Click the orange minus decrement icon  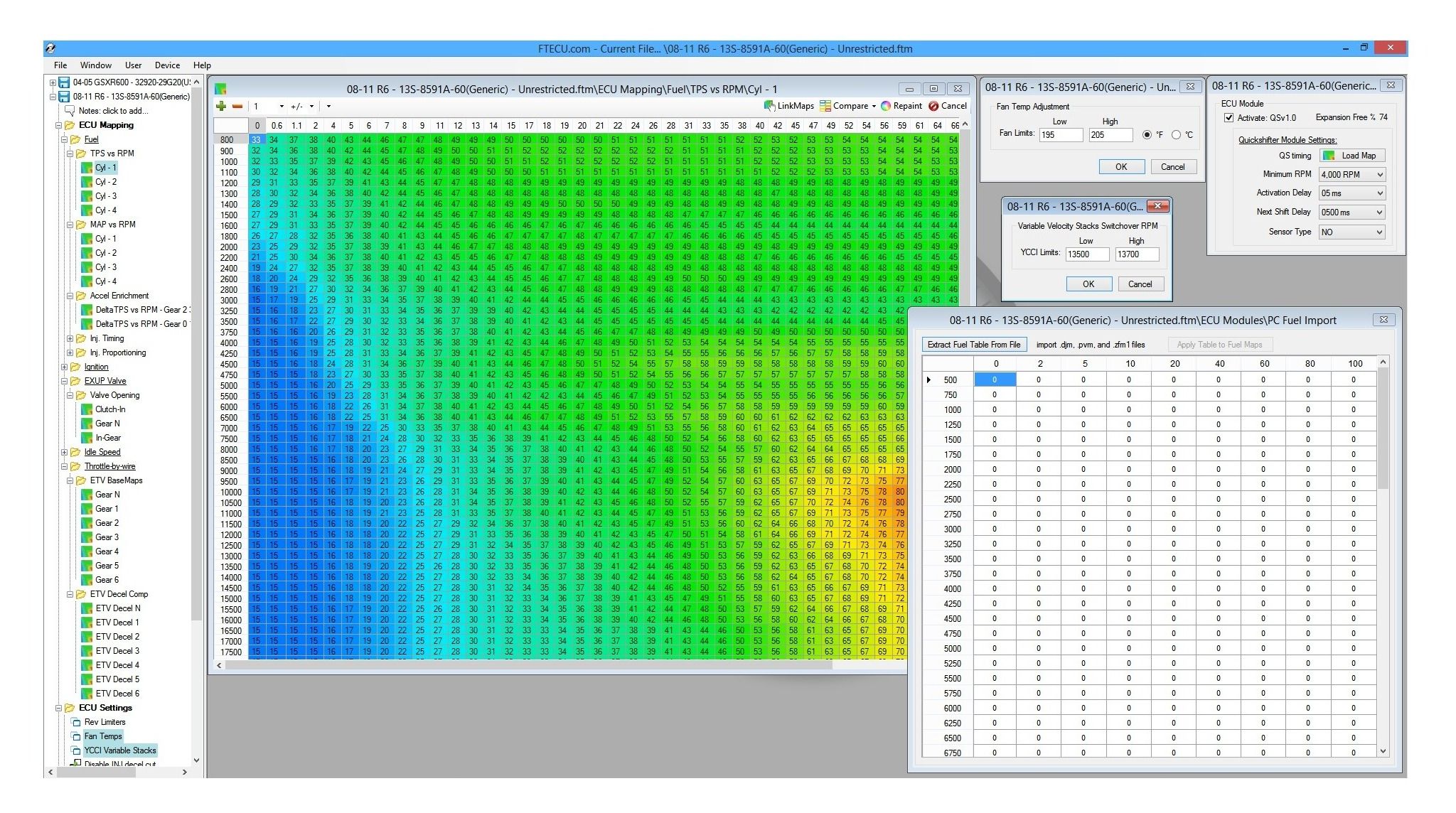(237, 106)
